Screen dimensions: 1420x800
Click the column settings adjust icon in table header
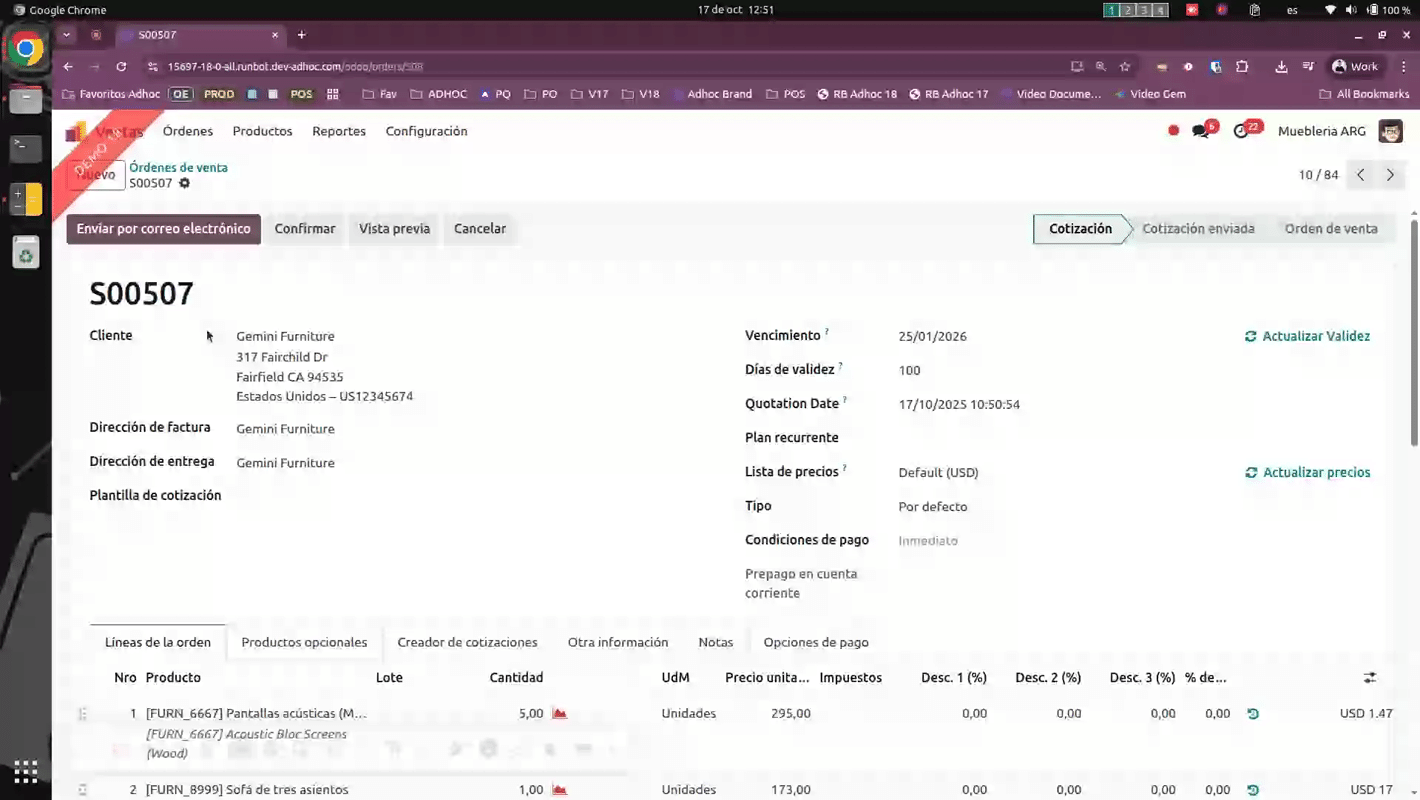tap(1369, 678)
